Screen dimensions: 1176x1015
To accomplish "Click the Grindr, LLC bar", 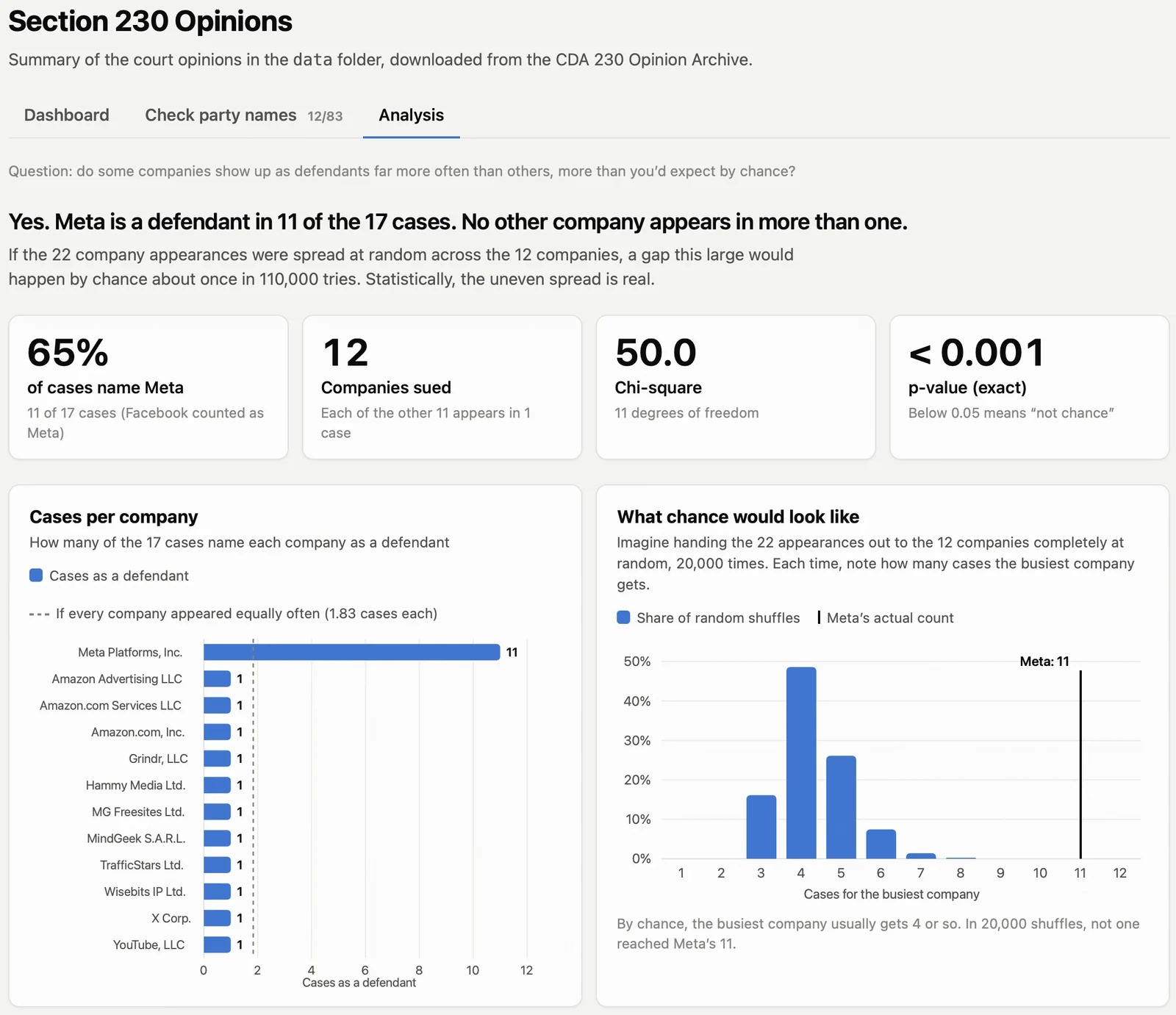I will tap(218, 758).
